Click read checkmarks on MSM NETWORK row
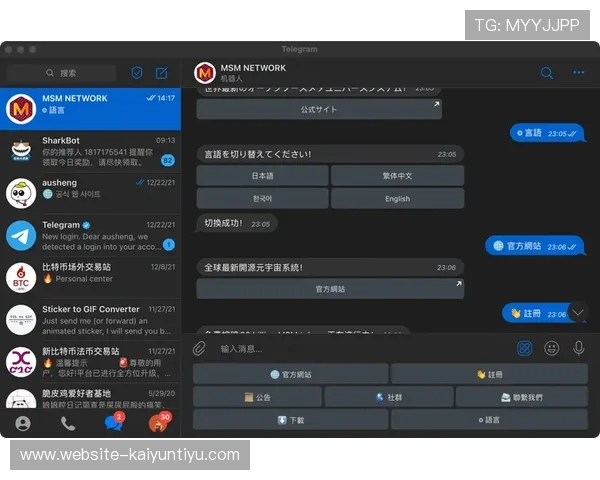This screenshot has height=480, width=600. [150, 98]
